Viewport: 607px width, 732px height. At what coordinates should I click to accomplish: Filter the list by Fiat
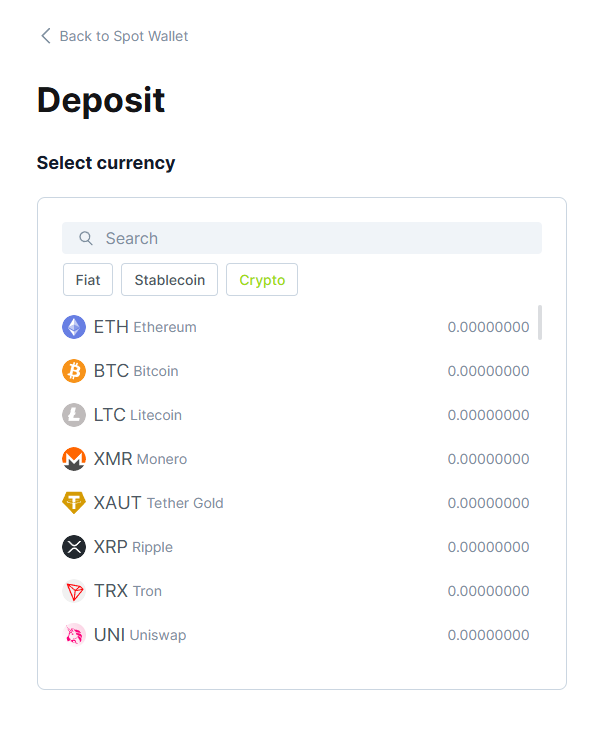click(x=88, y=280)
